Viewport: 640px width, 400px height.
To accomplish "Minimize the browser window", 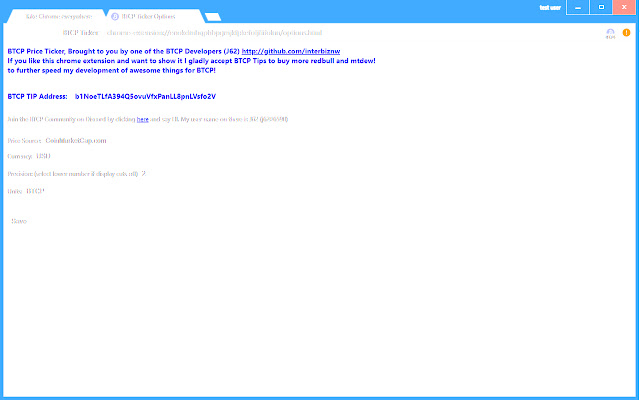I will click(579, 7).
